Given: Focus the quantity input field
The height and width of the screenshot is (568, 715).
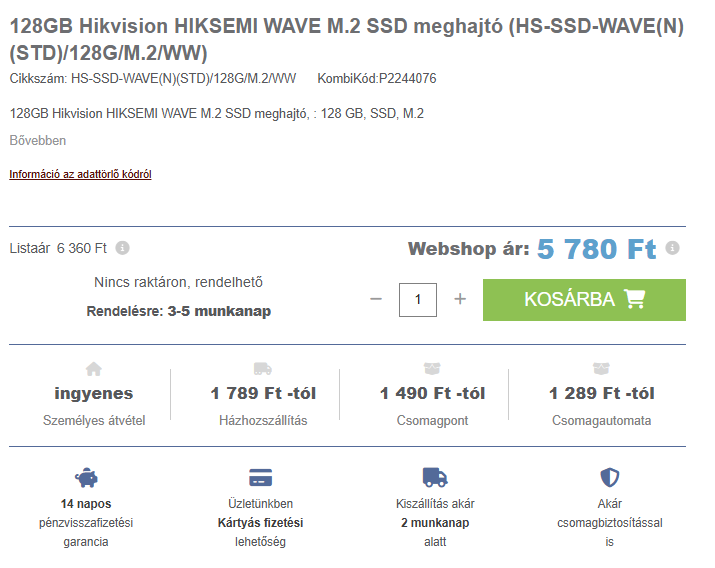Looking at the screenshot, I should pos(418,299).
